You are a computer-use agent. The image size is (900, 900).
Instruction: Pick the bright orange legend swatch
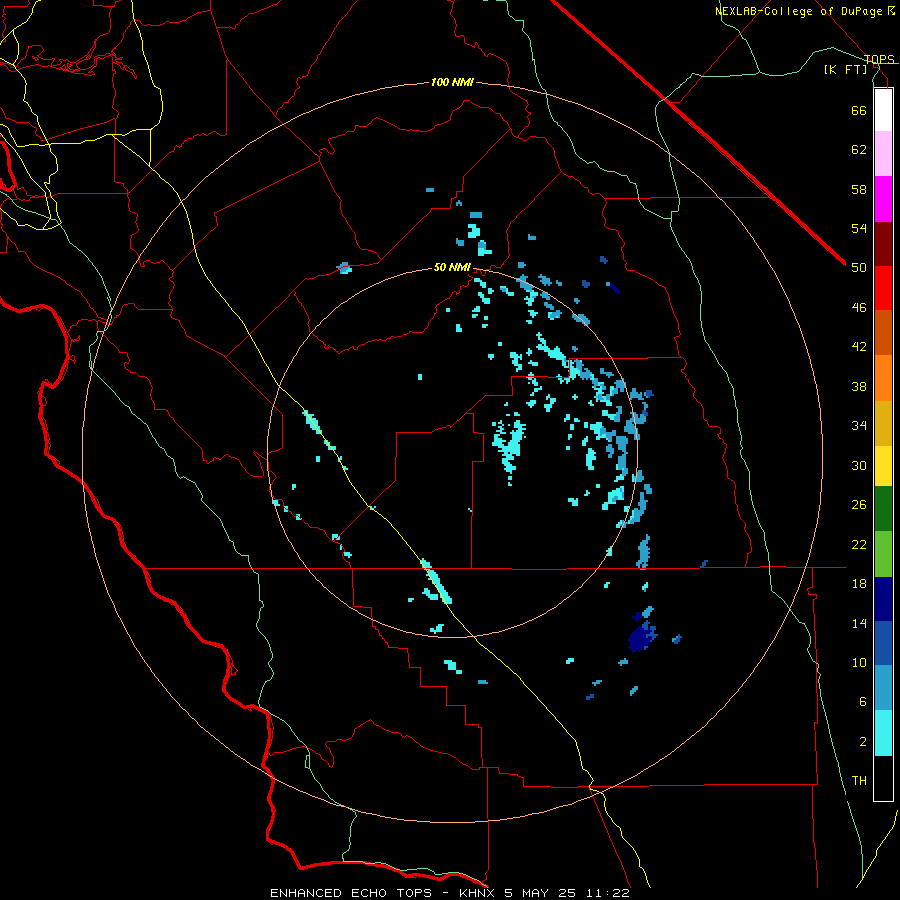point(883,378)
